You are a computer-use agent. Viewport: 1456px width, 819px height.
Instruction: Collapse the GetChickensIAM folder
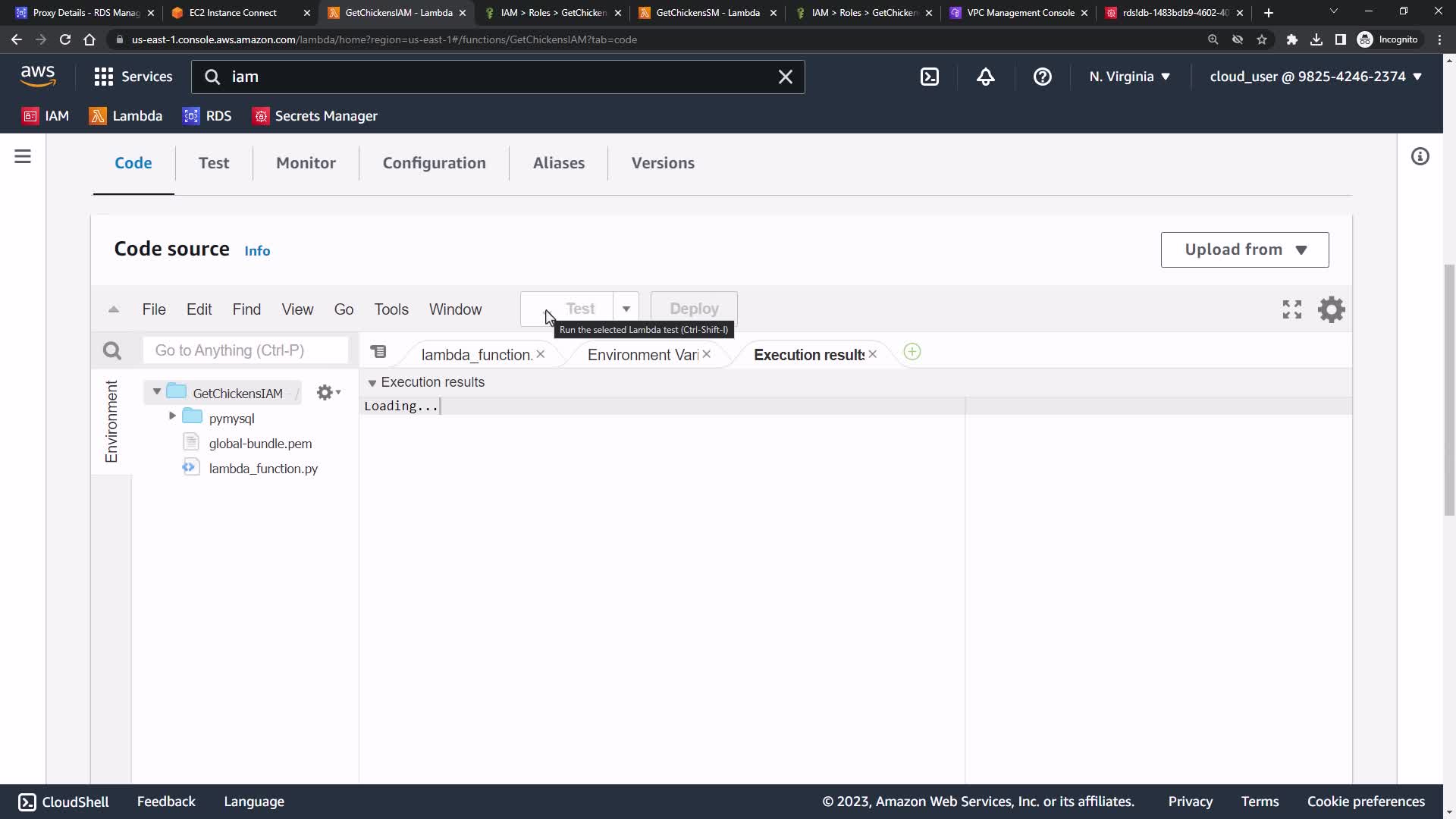(157, 392)
